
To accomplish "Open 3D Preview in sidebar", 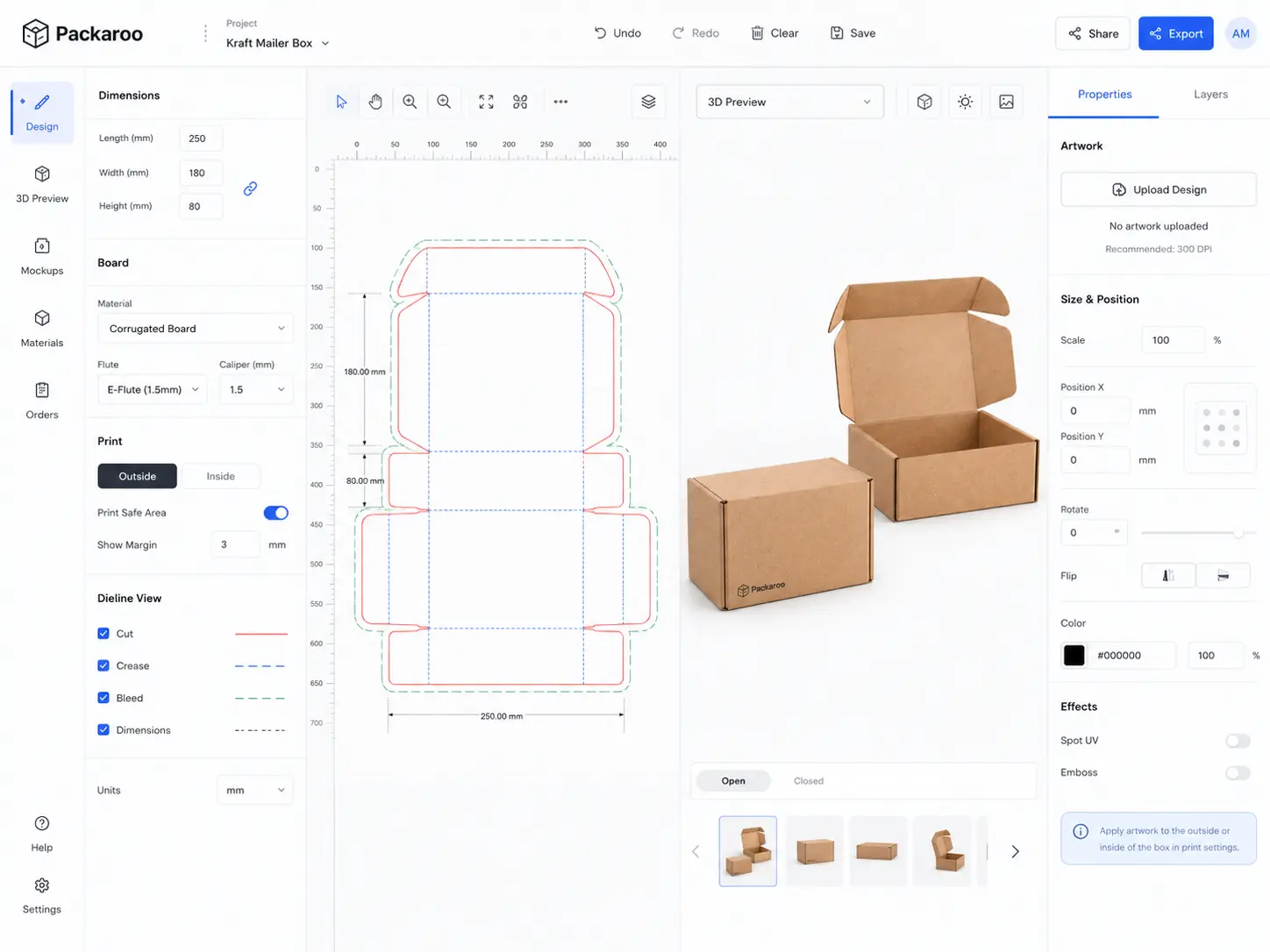I will (x=42, y=185).
